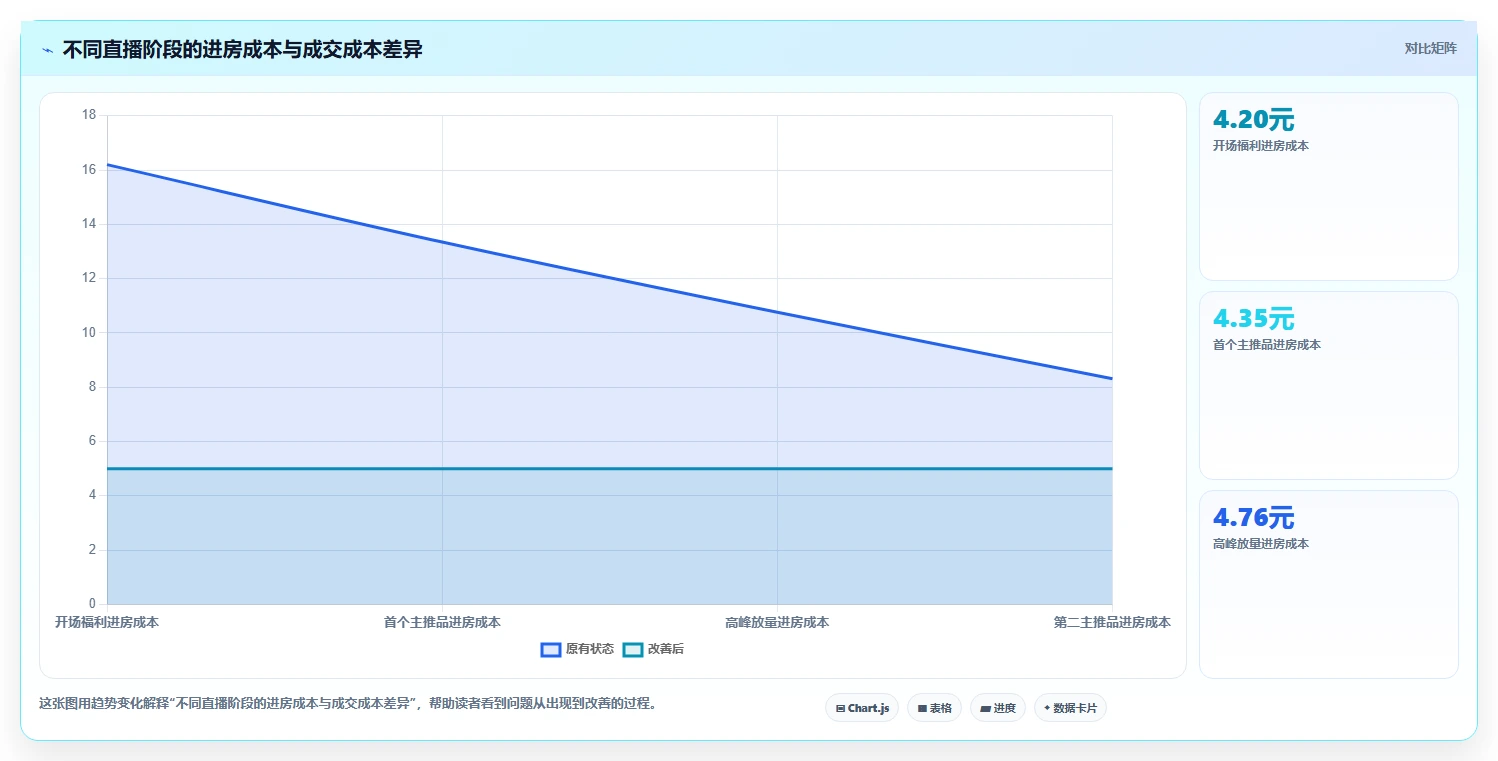
Task: Click the y-axis tick label 6
Action: [92, 441]
